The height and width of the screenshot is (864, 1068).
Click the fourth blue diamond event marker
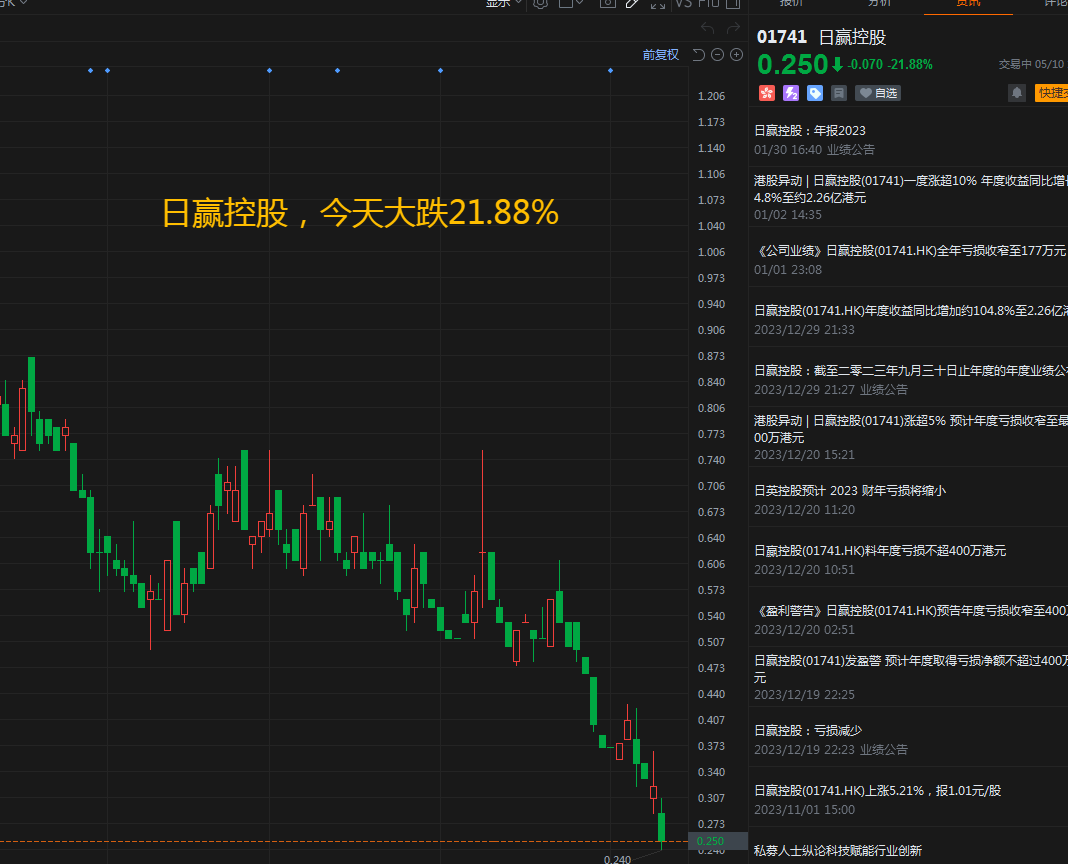point(338,70)
